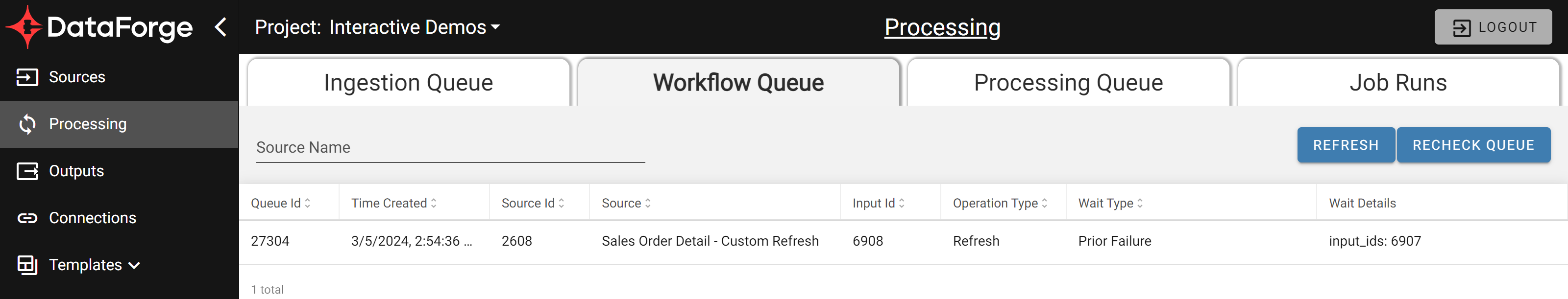Open the Job Runs tab
1568x299 pixels.
pyautogui.click(x=1398, y=83)
